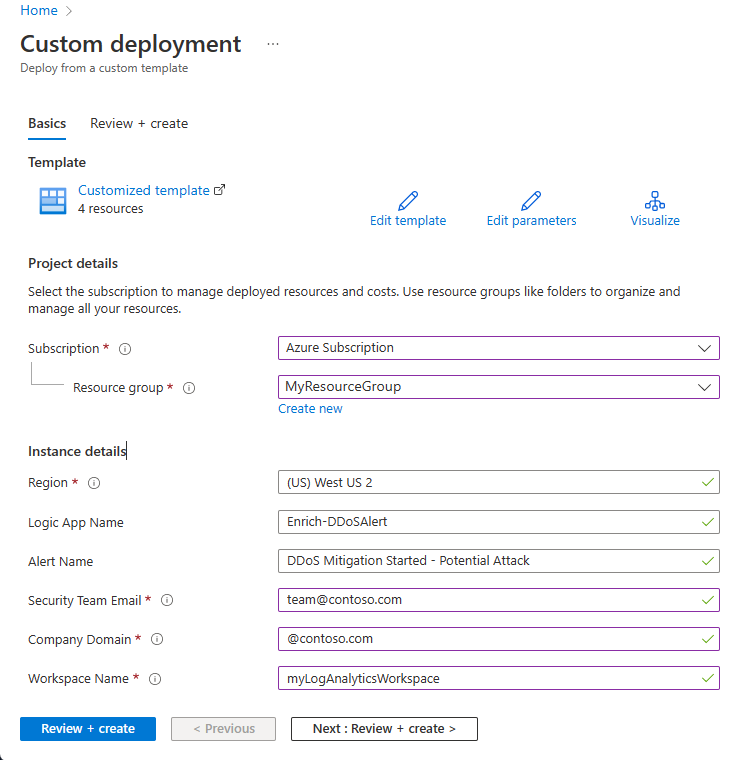Click the info icon beside Subscription
738x760 pixels.
[x=125, y=349]
